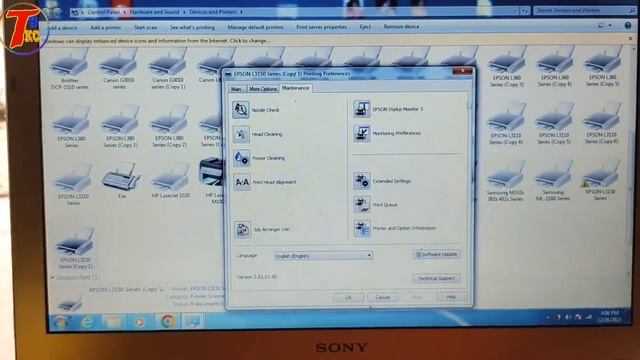Screen dimensions: 640x360
Task: Select the Maintenance tab
Action: [296, 88]
